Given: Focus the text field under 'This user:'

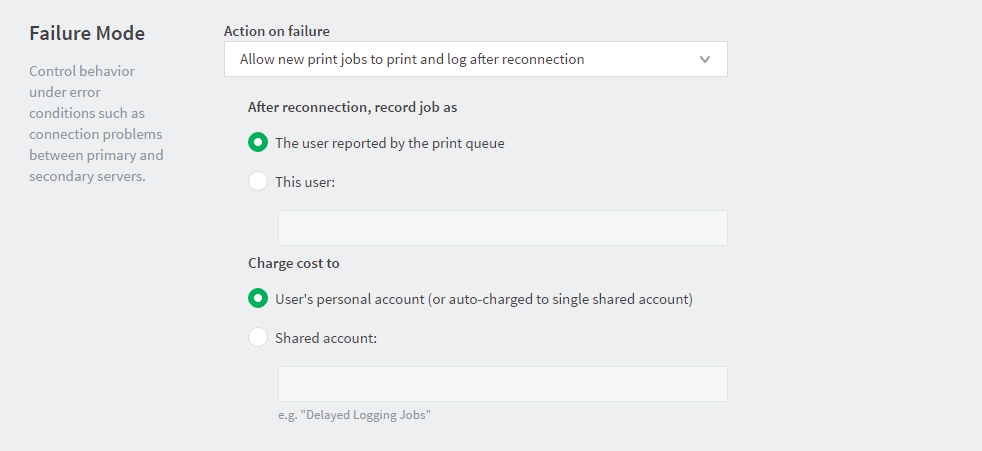Looking at the screenshot, I should point(502,228).
